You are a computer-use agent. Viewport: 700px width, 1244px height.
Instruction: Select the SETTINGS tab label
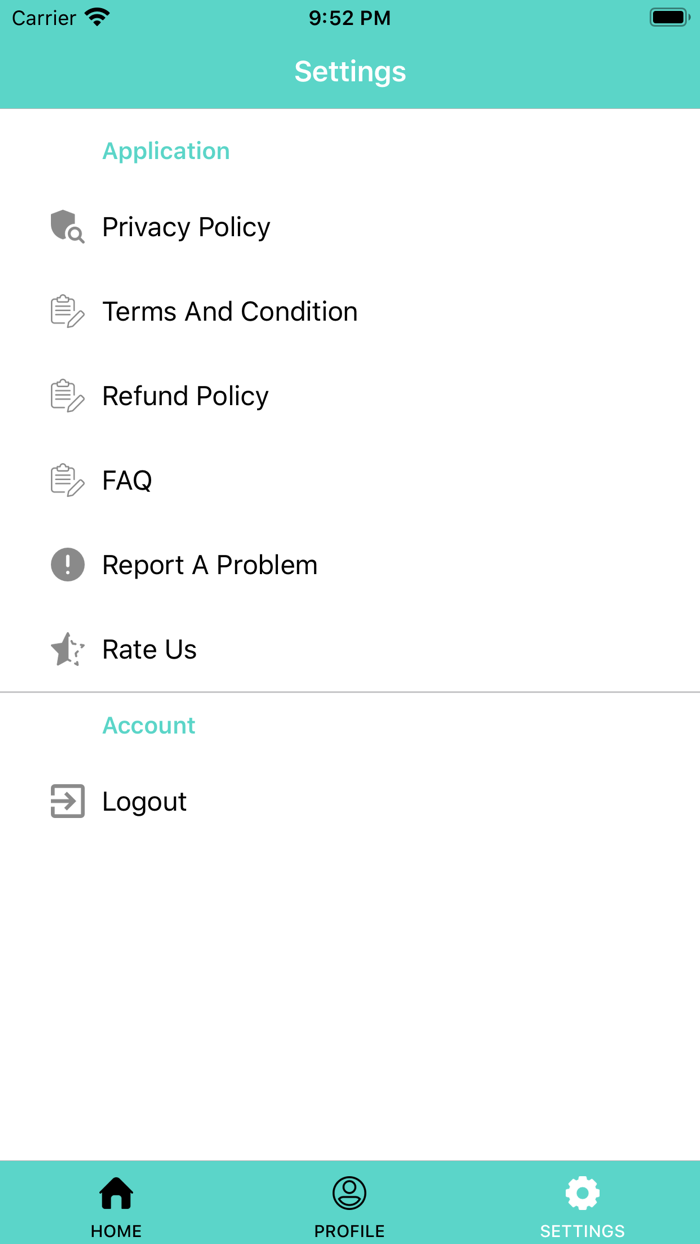point(582,1231)
